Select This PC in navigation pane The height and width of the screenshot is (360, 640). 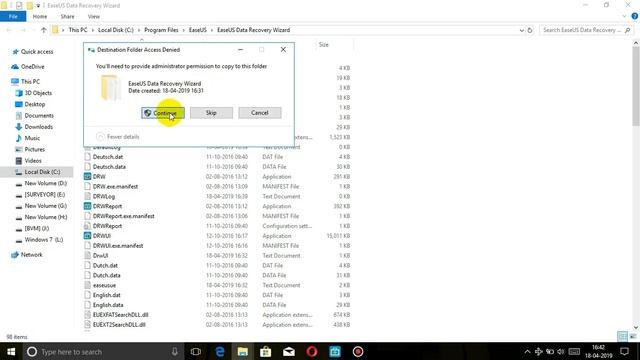point(26,82)
